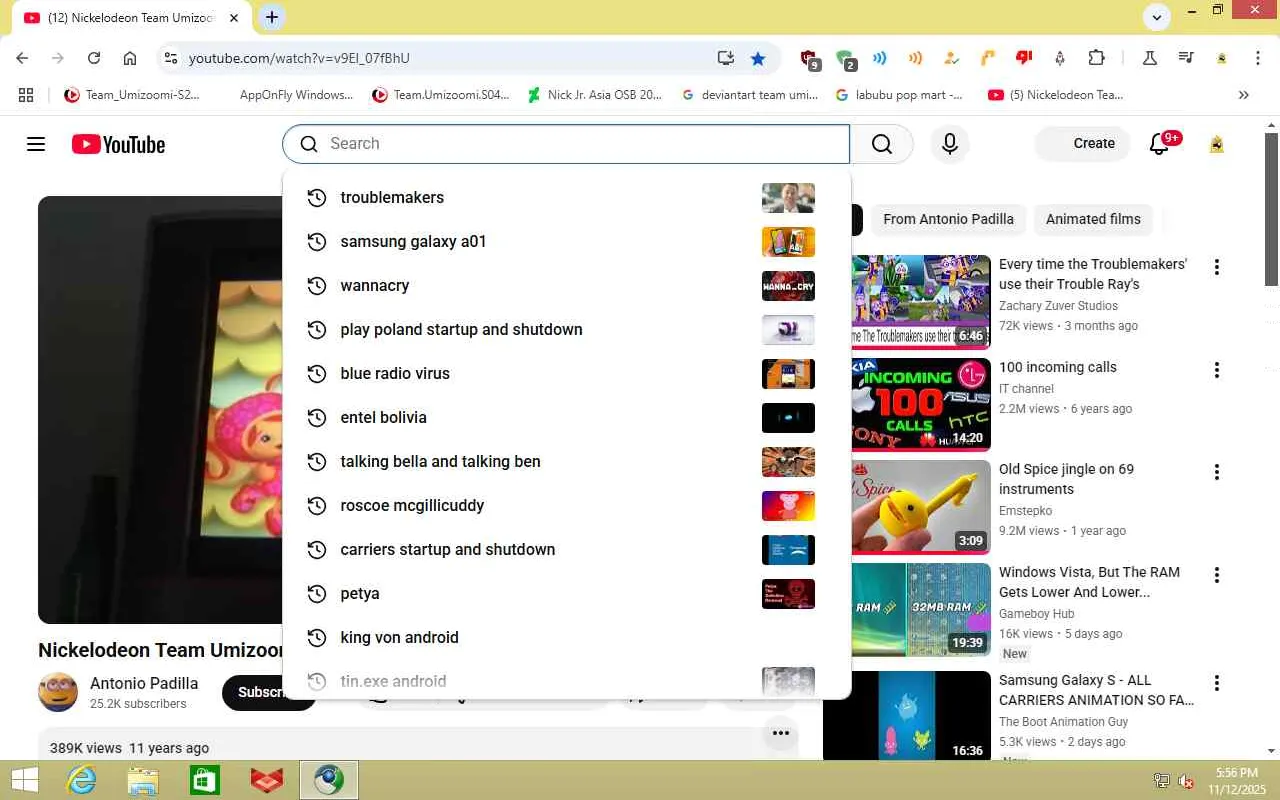Show hidden bookmarks with the overflow chevron

(1244, 95)
